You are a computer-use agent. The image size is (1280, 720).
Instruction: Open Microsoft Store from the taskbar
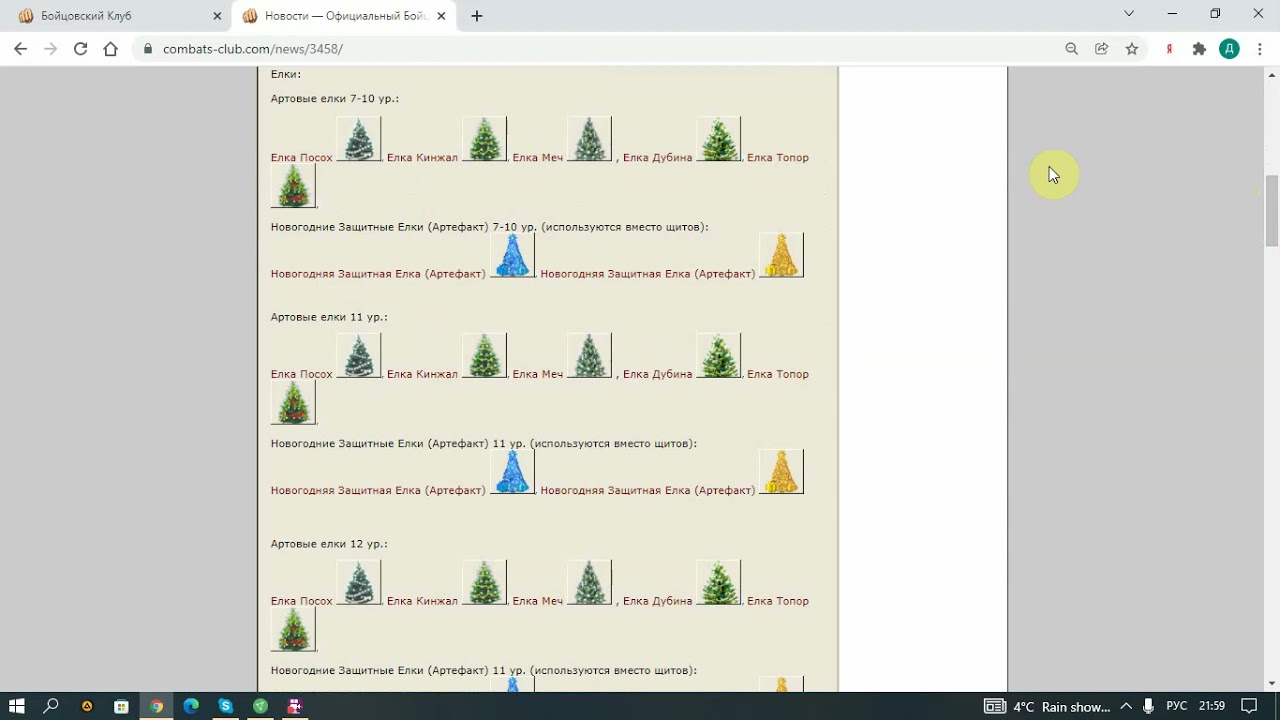coord(121,706)
